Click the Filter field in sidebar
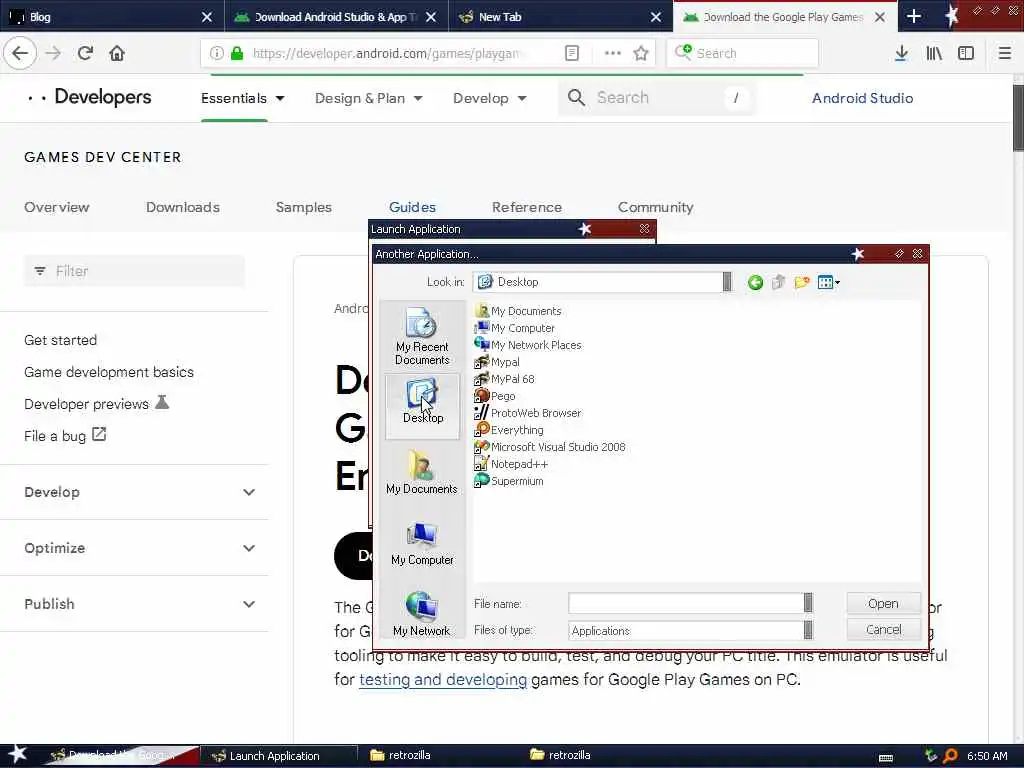The width and height of the screenshot is (1024, 768). click(135, 271)
